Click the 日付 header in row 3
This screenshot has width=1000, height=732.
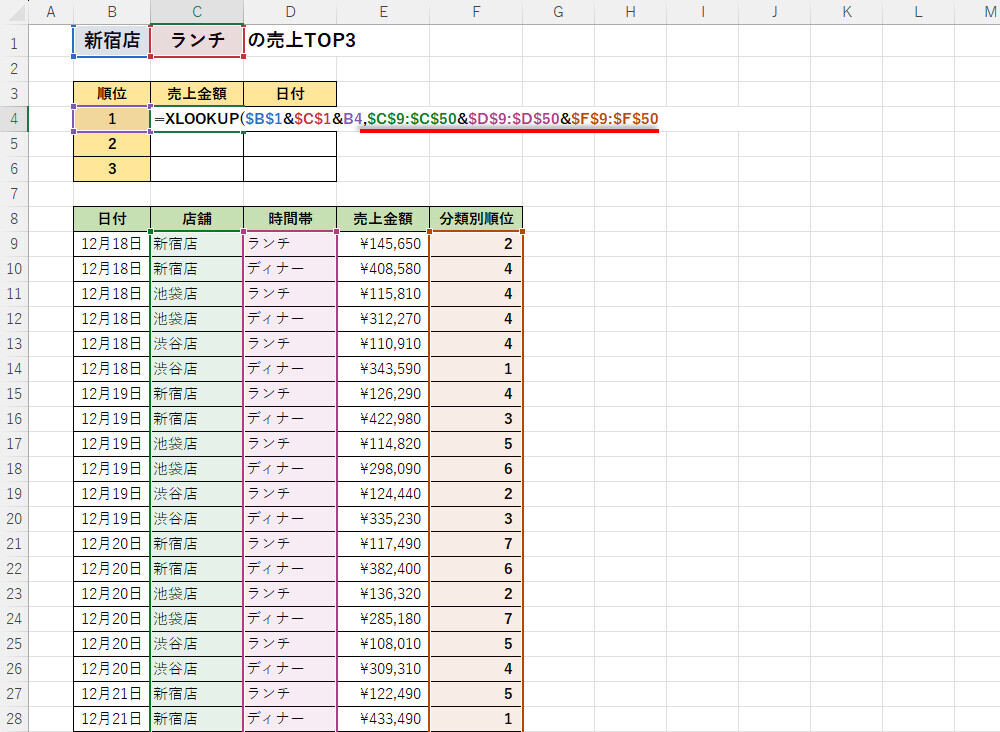[290, 94]
